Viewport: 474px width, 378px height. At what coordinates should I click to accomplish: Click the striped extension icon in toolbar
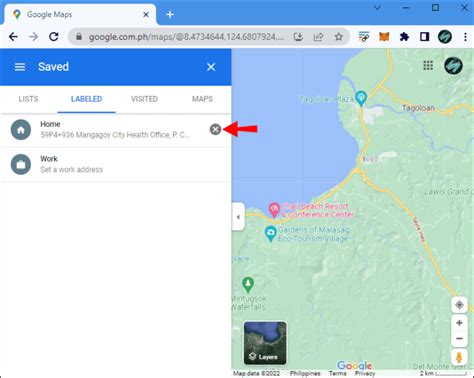364,37
